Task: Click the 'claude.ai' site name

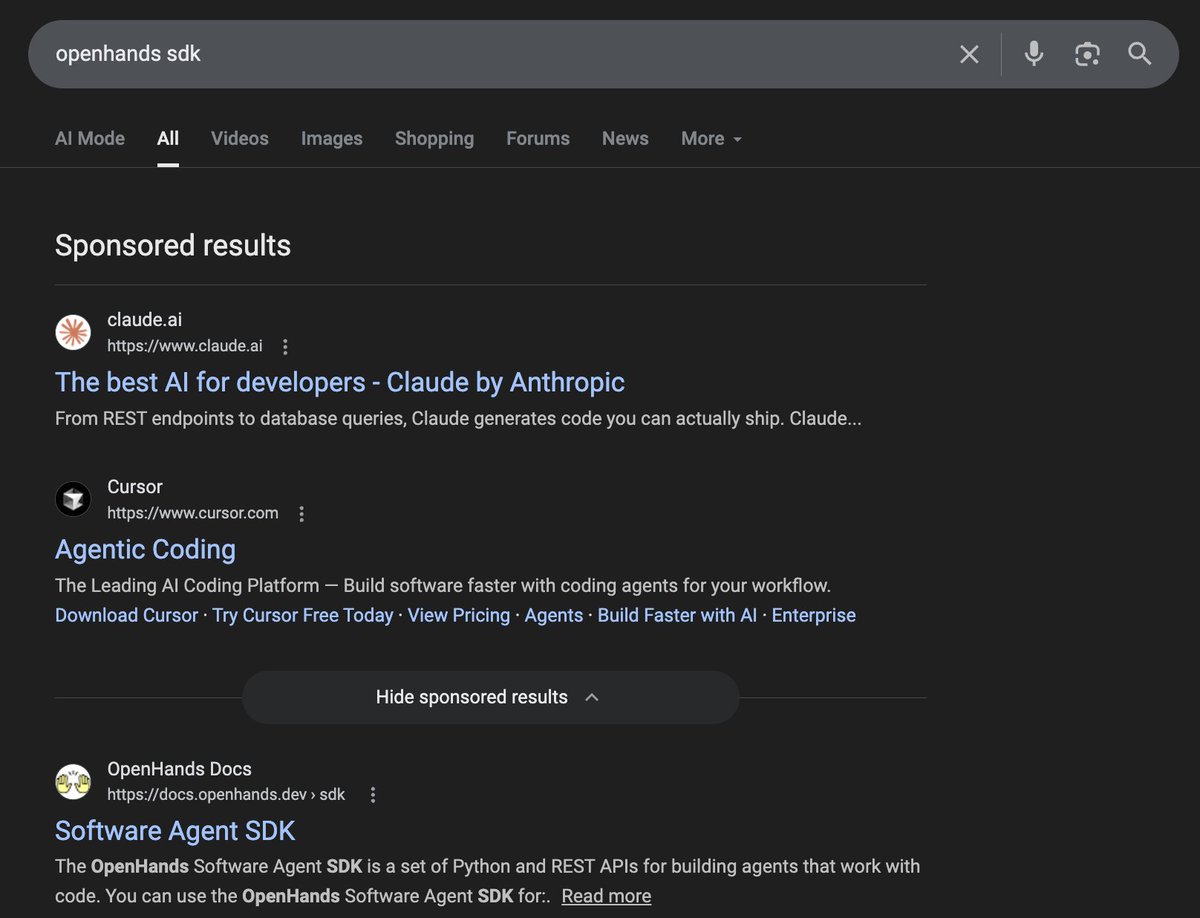Action: point(145,320)
